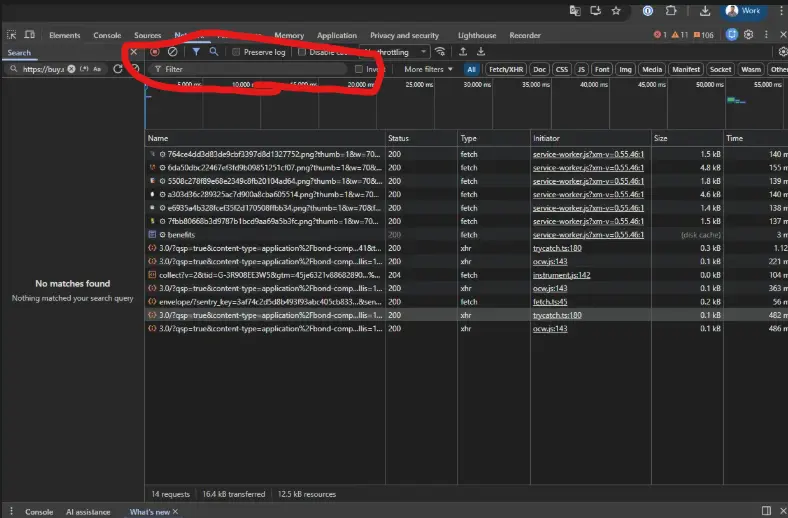Viewport: 788px width, 518px height.
Task: Open the Lighthouse tab
Action: click(x=477, y=35)
